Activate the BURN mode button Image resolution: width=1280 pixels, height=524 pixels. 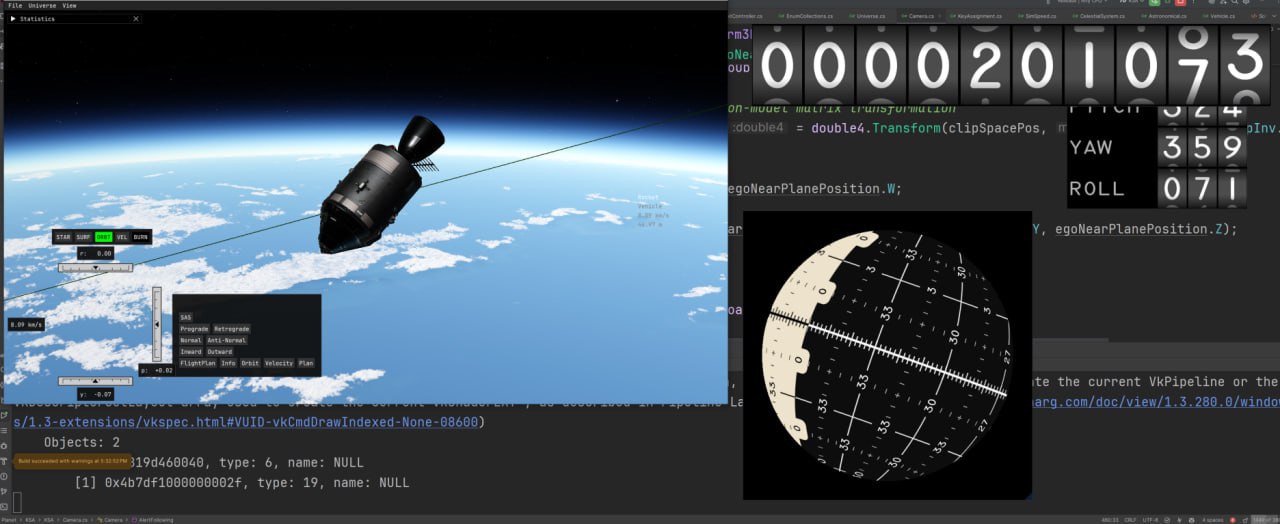point(141,237)
